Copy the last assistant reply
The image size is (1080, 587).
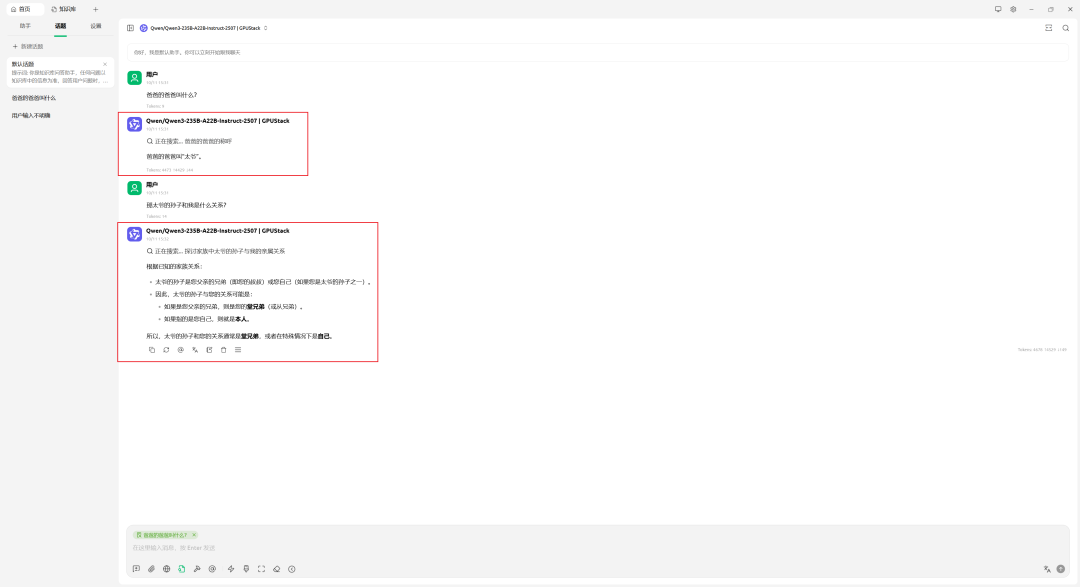pos(152,350)
